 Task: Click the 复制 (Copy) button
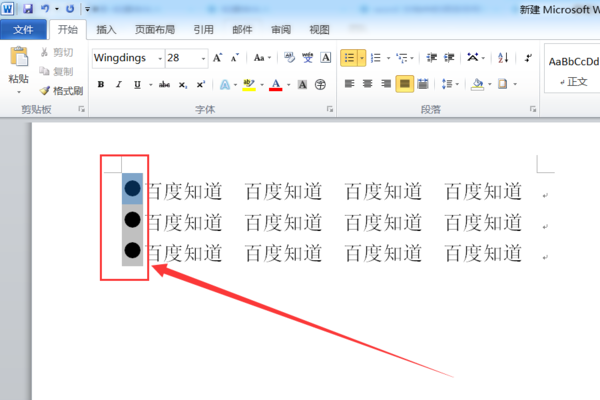click(x=57, y=71)
